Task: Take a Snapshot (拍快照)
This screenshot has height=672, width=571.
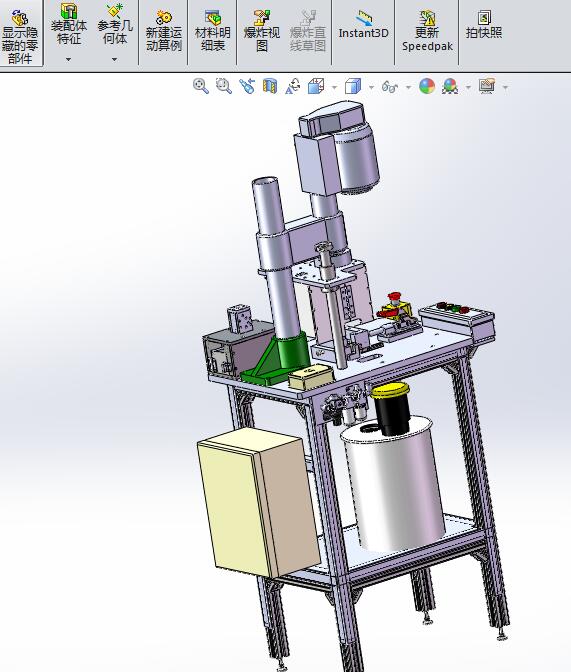Action: (484, 26)
